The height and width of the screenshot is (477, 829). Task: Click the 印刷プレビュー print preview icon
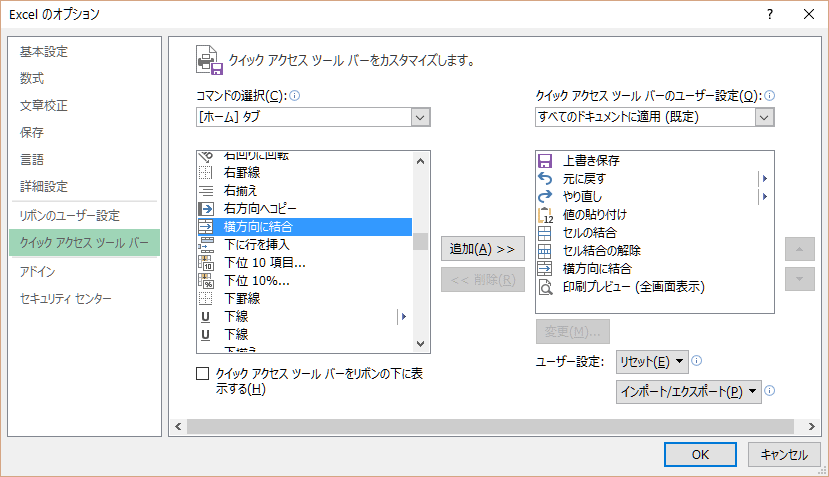tap(545, 287)
